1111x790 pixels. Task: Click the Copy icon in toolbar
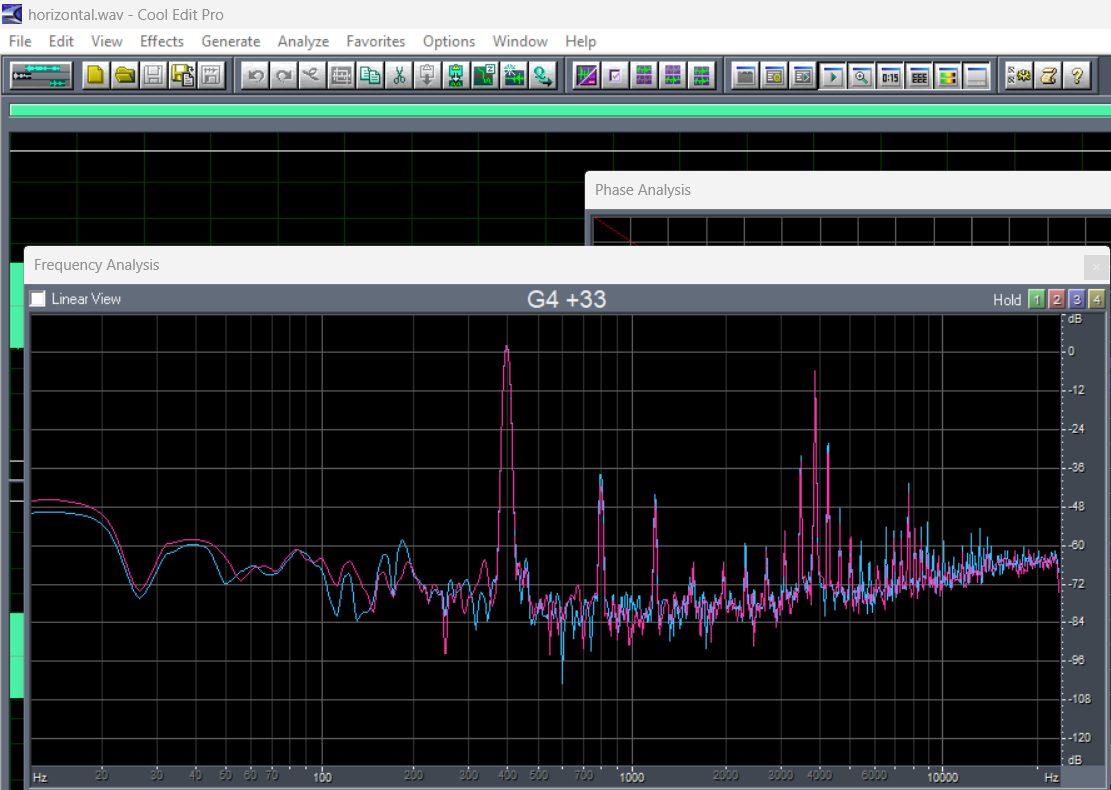(370, 76)
